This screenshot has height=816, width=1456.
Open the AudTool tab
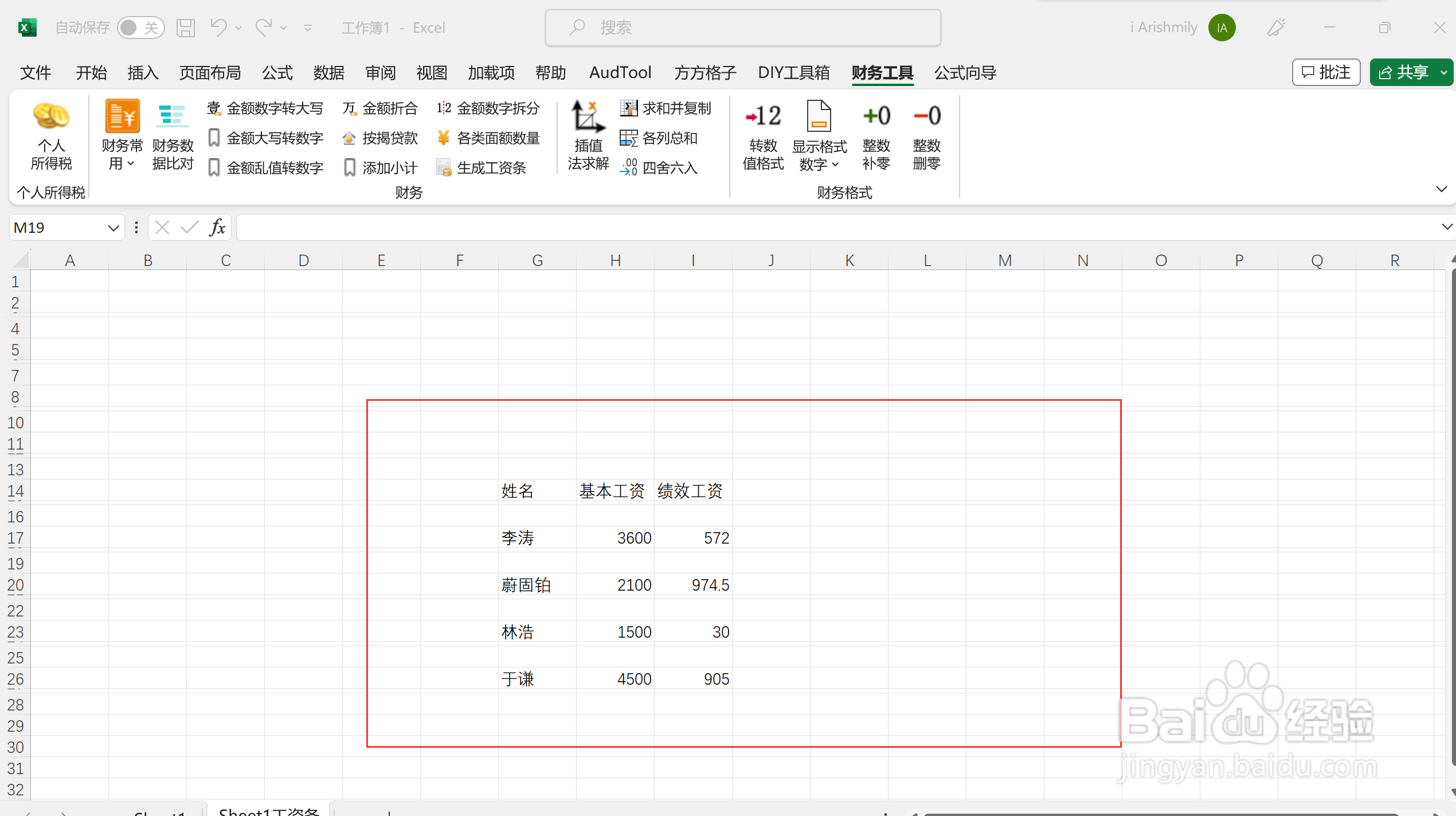tap(620, 73)
